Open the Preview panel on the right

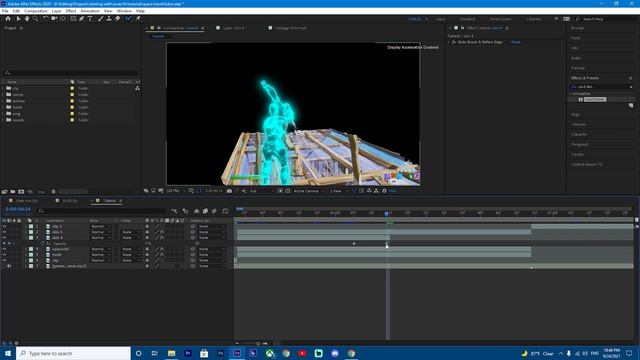pos(578,68)
